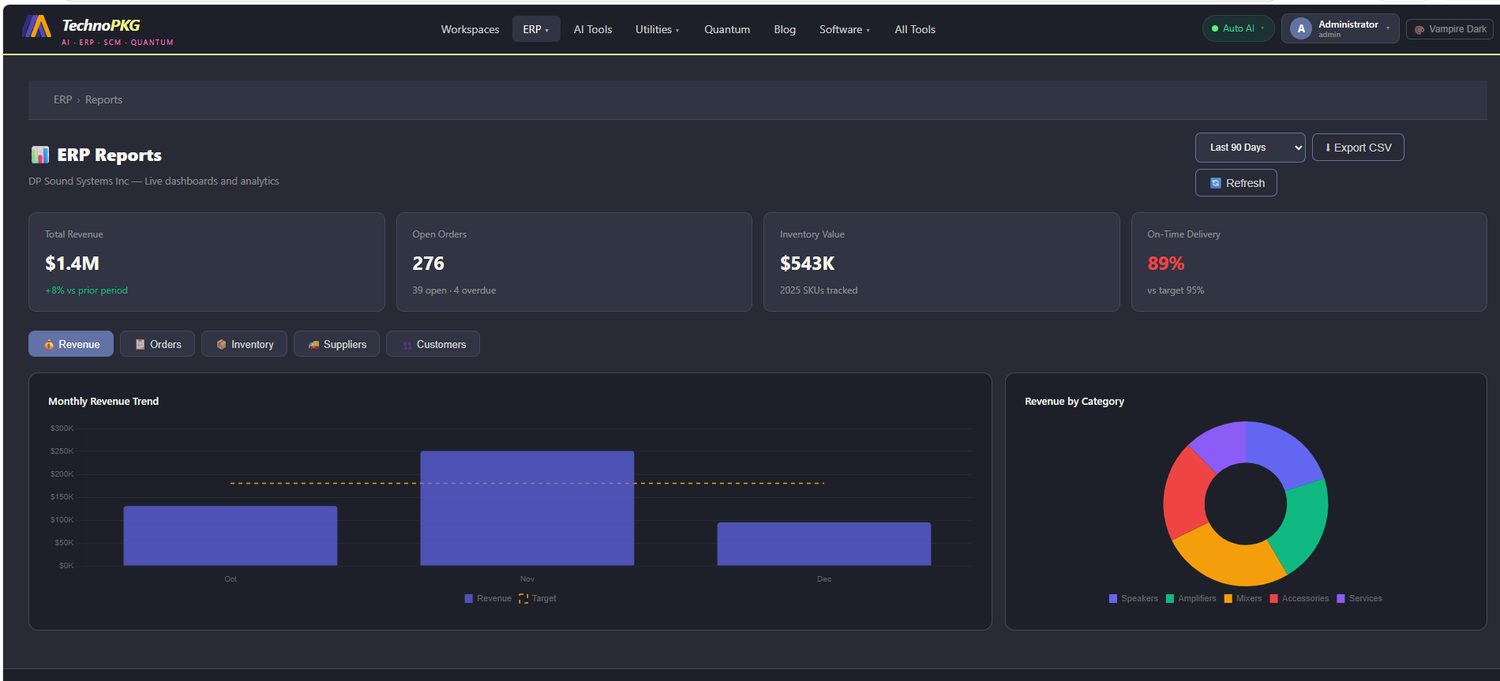Image resolution: width=1500 pixels, height=681 pixels.
Task: Toggle Amplifiers legend in category chart
Action: pos(1191,598)
